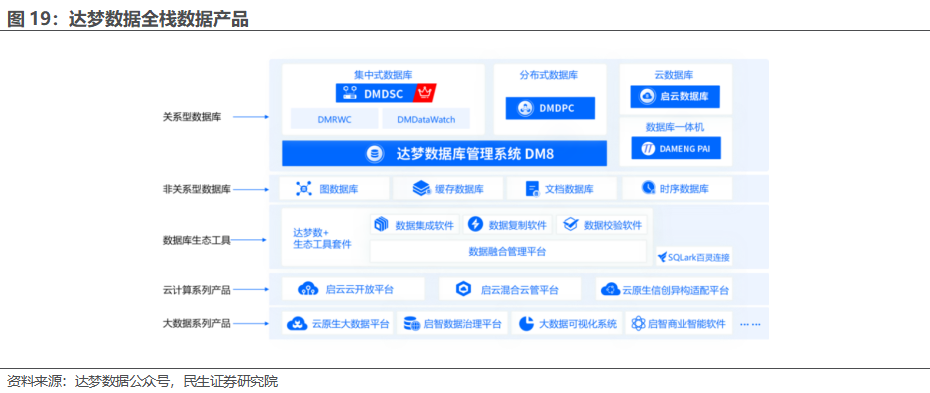Click the 启智数据治理平台 label text
The height and width of the screenshot is (393, 930).
[463, 324]
